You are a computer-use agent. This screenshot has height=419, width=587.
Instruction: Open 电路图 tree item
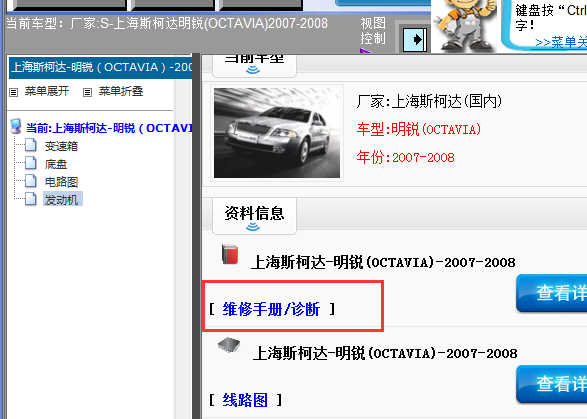click(61, 182)
